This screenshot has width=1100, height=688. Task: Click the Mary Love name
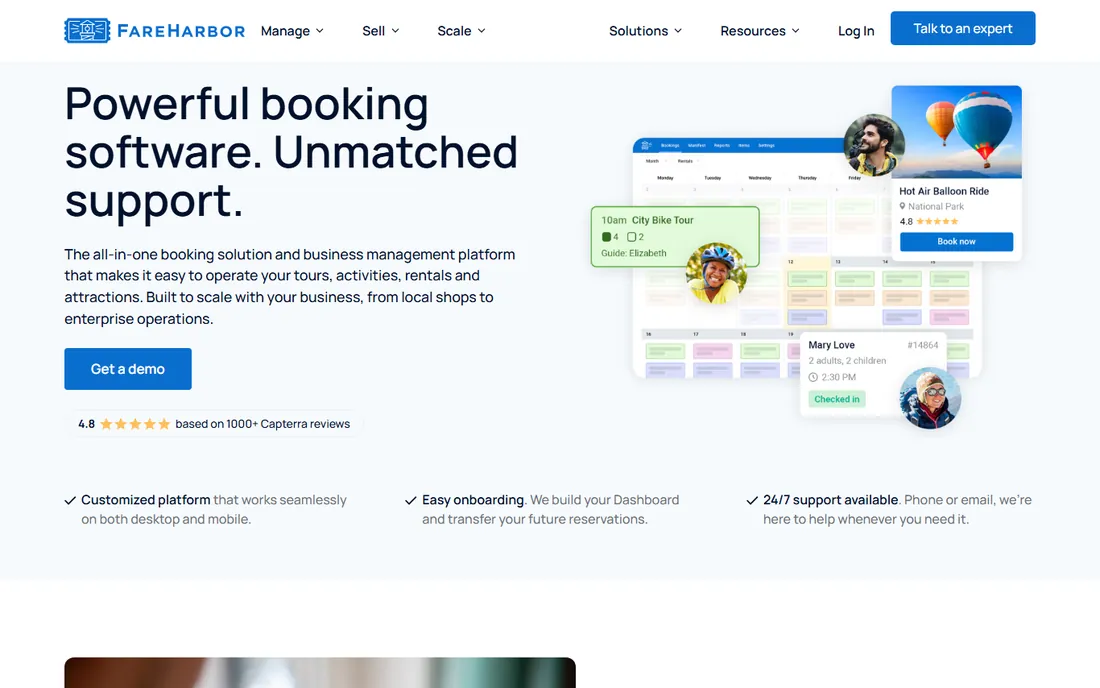[x=831, y=345]
